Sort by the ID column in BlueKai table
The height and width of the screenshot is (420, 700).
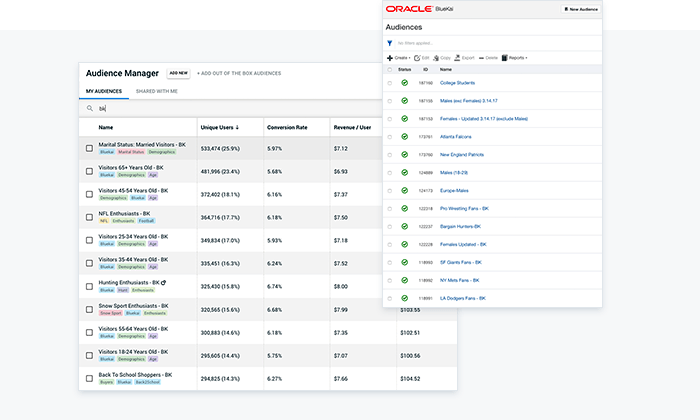point(425,70)
